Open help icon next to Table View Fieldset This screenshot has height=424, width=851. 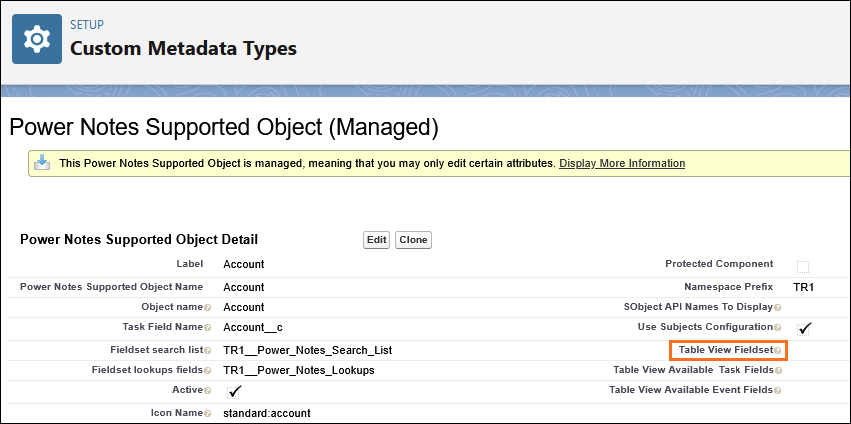point(778,351)
